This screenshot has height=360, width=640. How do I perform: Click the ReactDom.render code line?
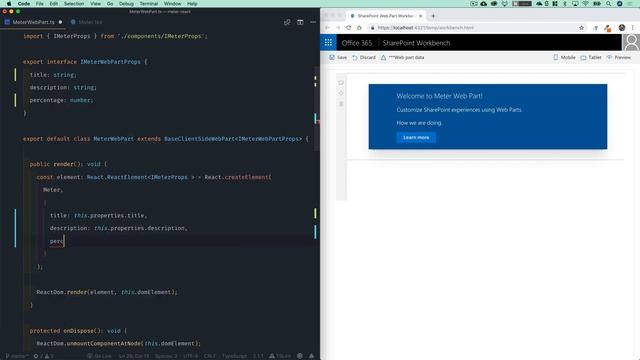click(x=107, y=292)
